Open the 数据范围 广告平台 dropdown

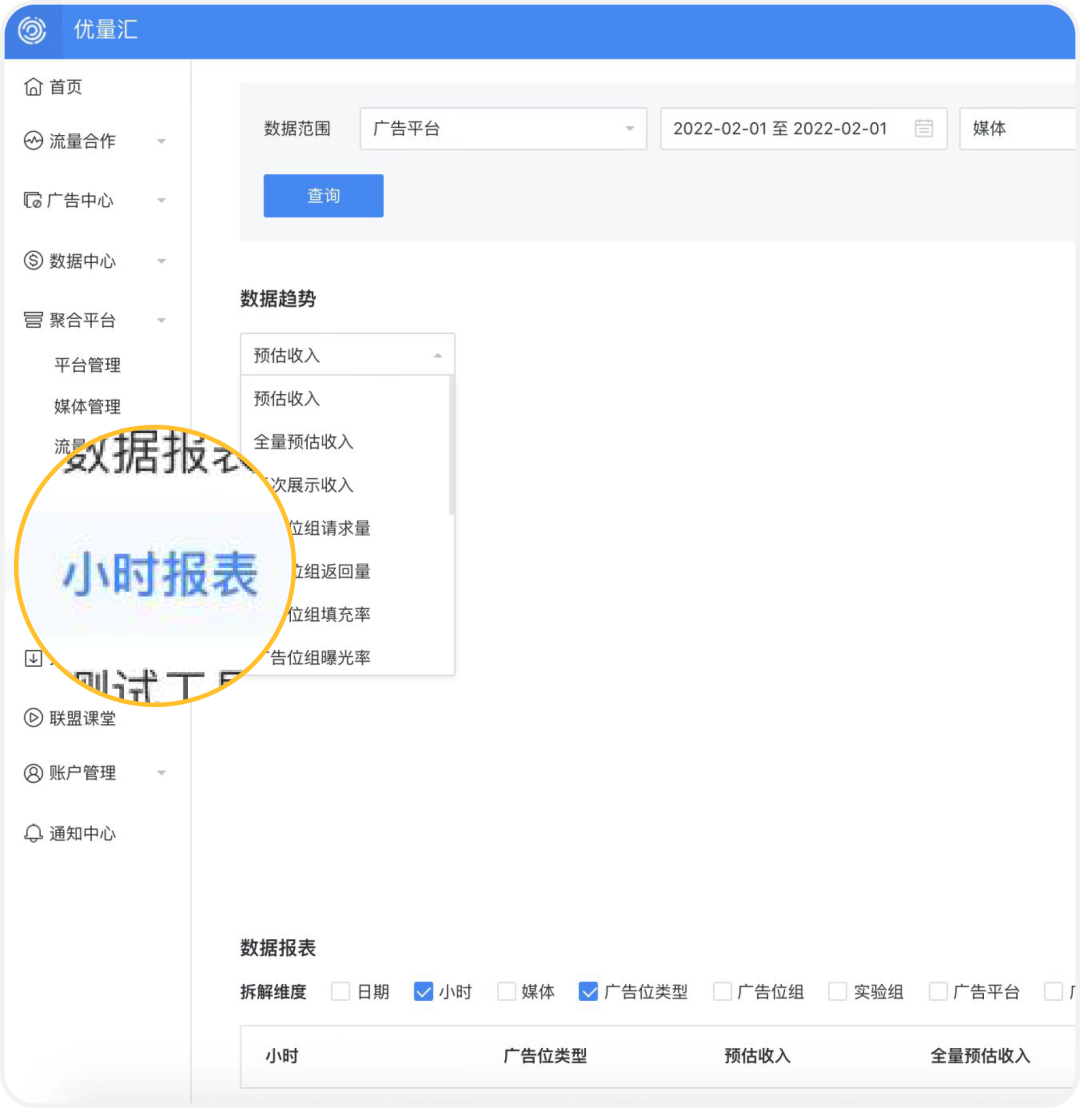point(503,128)
